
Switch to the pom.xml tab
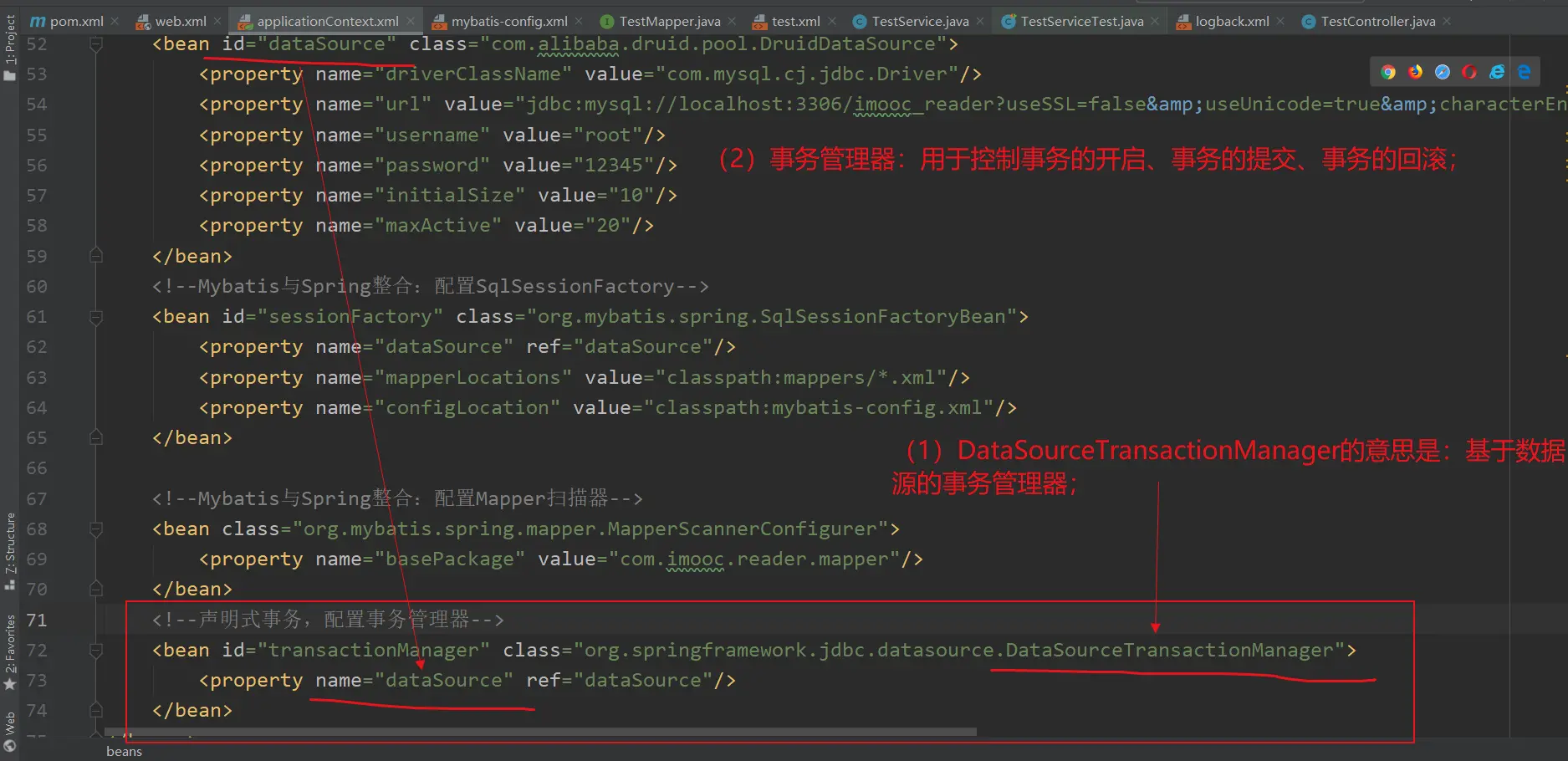[76, 21]
